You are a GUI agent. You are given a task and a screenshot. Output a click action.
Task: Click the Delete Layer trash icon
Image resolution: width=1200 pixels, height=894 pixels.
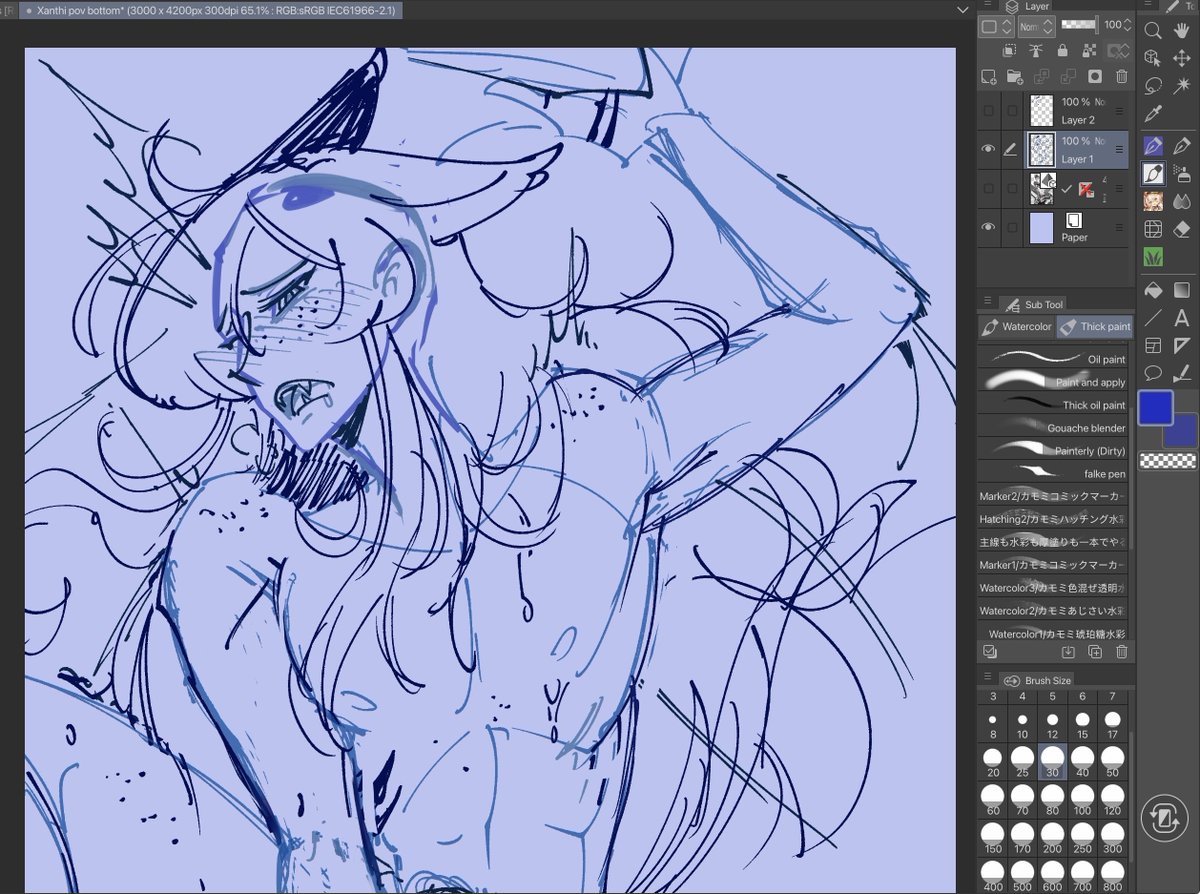tap(1122, 76)
